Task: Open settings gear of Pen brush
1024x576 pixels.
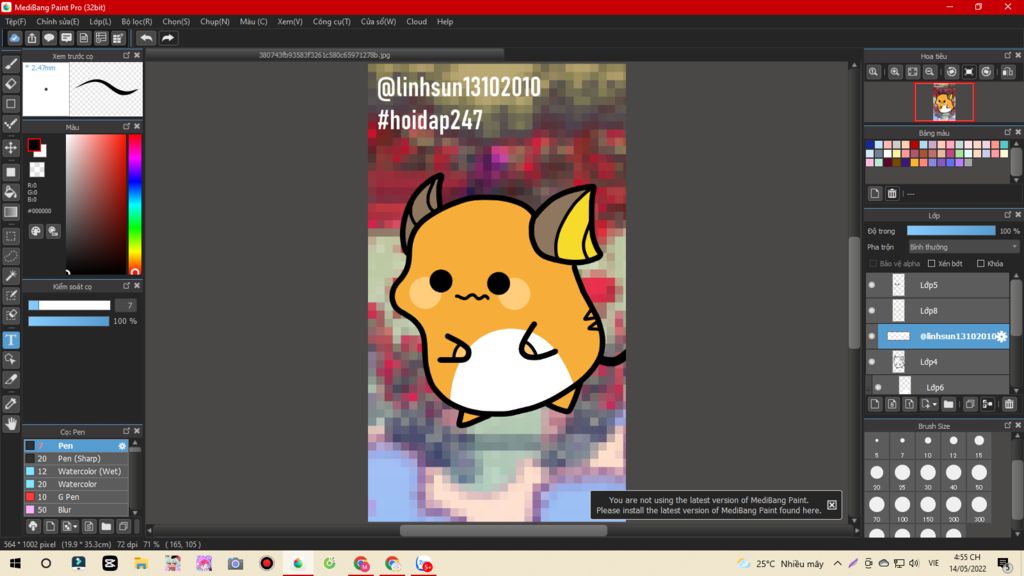Action: pyautogui.click(x=122, y=446)
